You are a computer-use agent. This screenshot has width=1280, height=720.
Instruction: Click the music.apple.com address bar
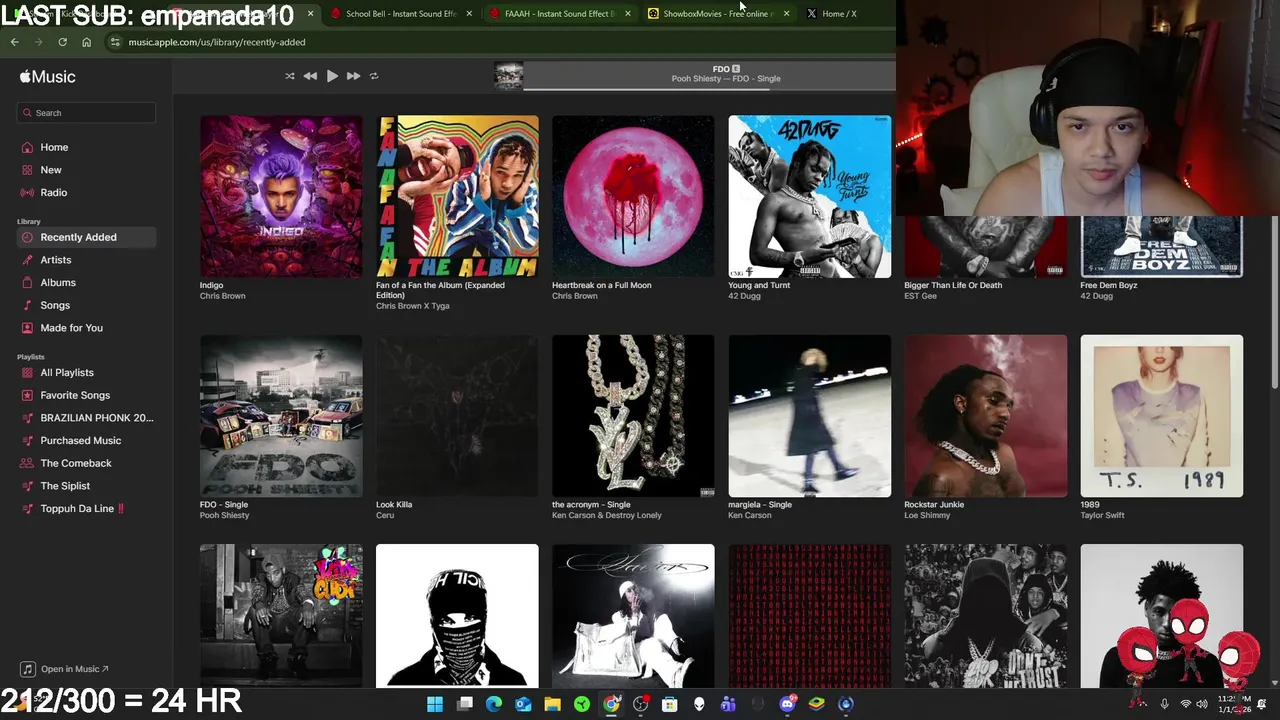tap(500, 42)
